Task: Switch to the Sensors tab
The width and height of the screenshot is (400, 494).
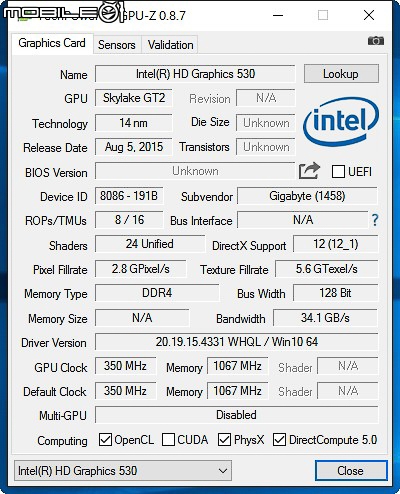Action: [117, 45]
